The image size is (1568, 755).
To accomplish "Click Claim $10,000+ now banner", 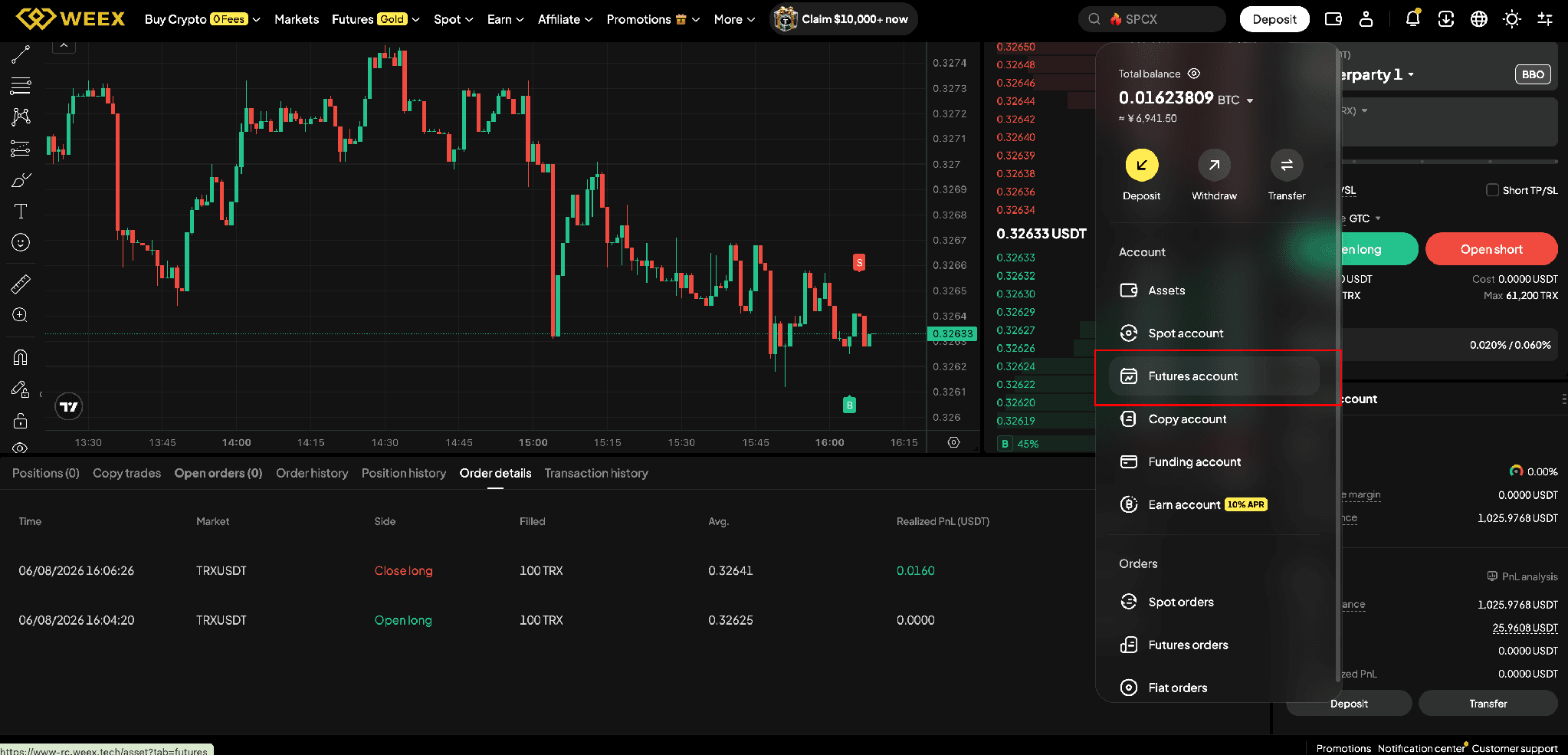I will [x=843, y=19].
